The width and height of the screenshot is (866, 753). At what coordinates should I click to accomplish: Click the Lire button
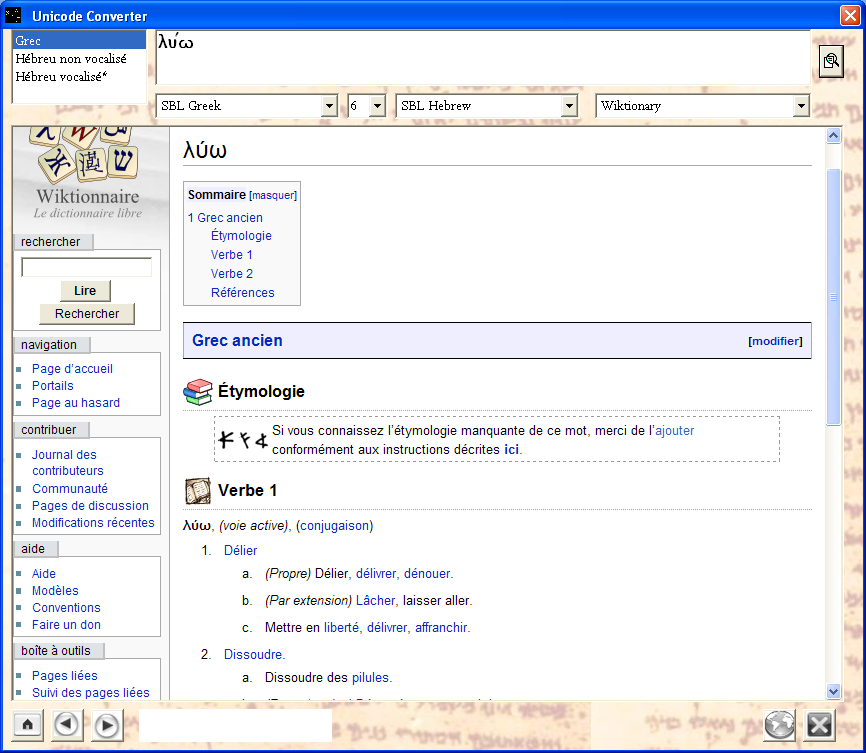[x=85, y=291]
